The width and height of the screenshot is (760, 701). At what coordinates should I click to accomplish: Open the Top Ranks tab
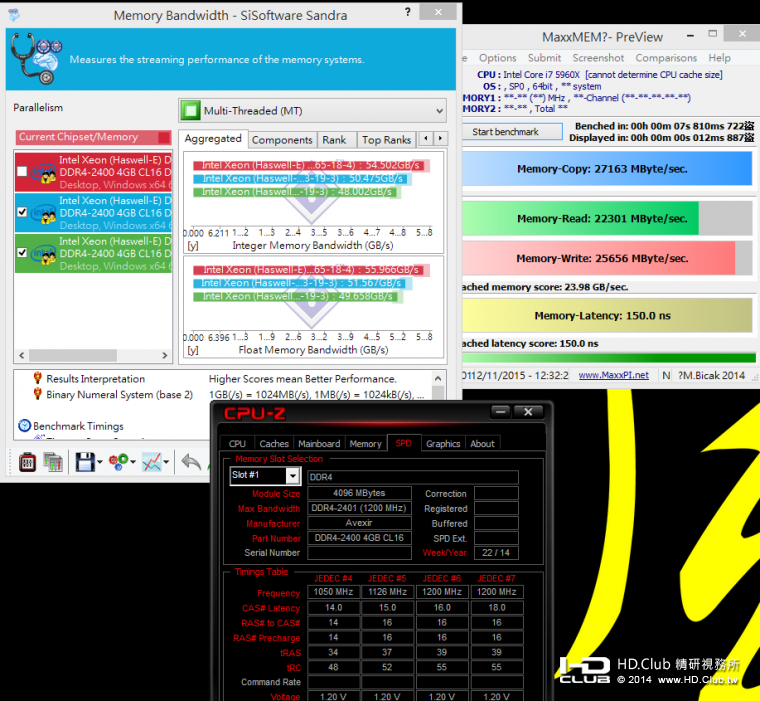[386, 140]
